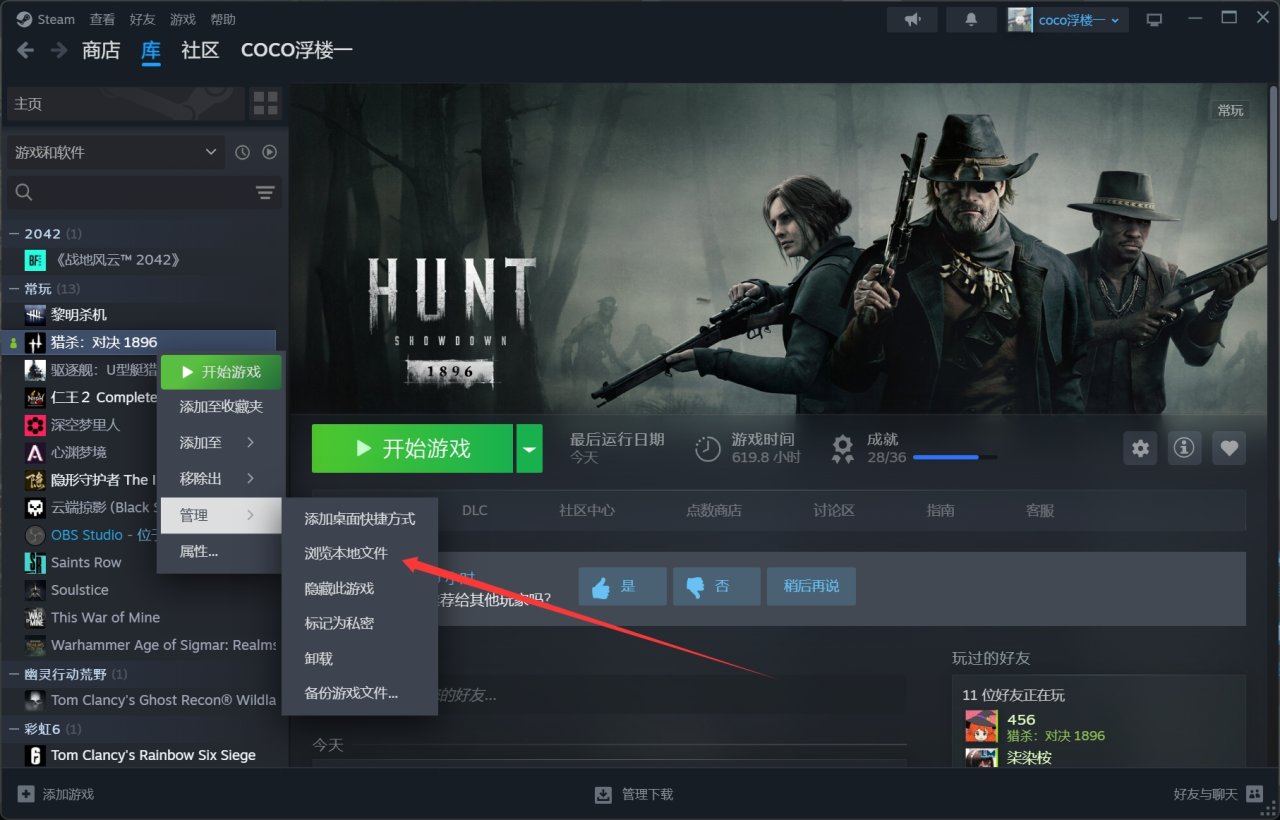The width and height of the screenshot is (1280, 820).
Task: Click 开始游戏 in context menu
Action: [221, 372]
